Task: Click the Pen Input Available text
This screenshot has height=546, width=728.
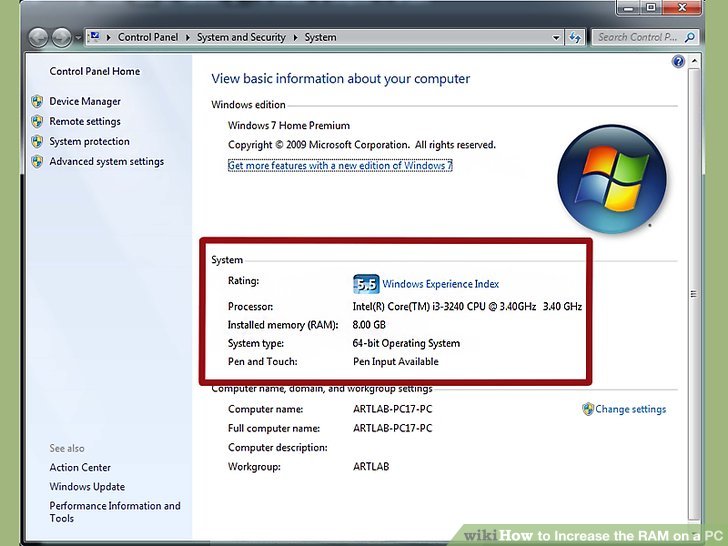Action: tap(396, 362)
